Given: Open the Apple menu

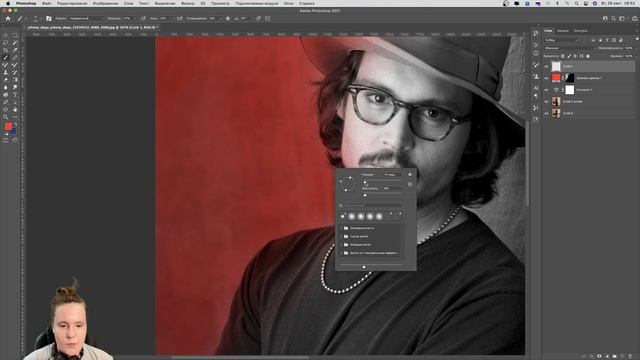Looking at the screenshot, I should (8, 3).
